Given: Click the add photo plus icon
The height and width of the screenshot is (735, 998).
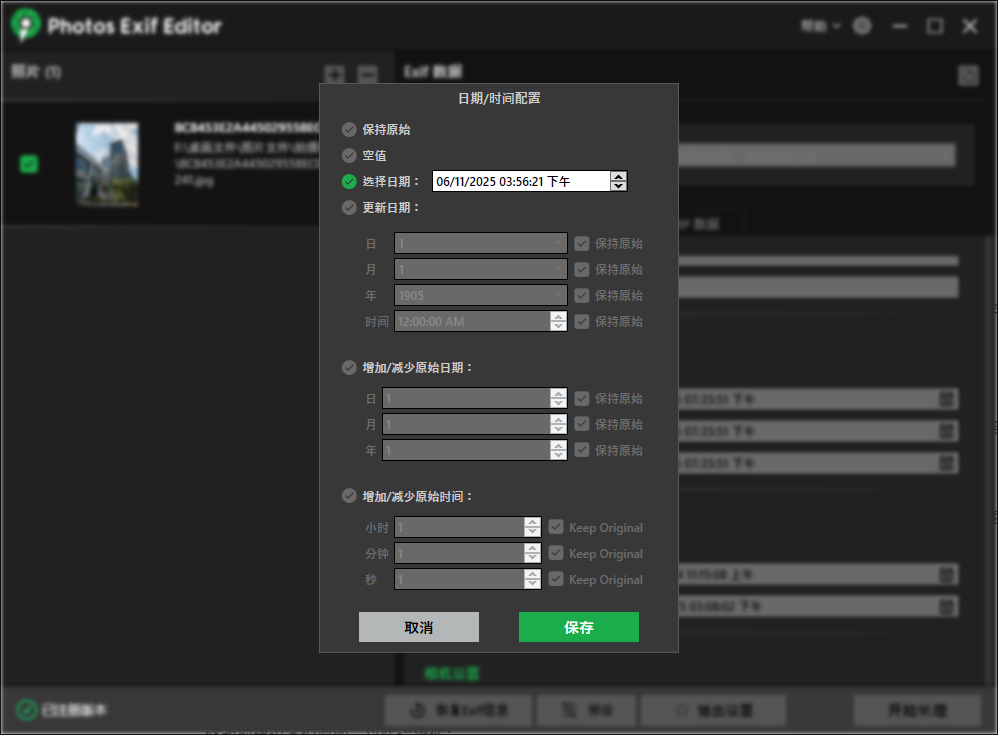Looking at the screenshot, I should (x=335, y=74).
